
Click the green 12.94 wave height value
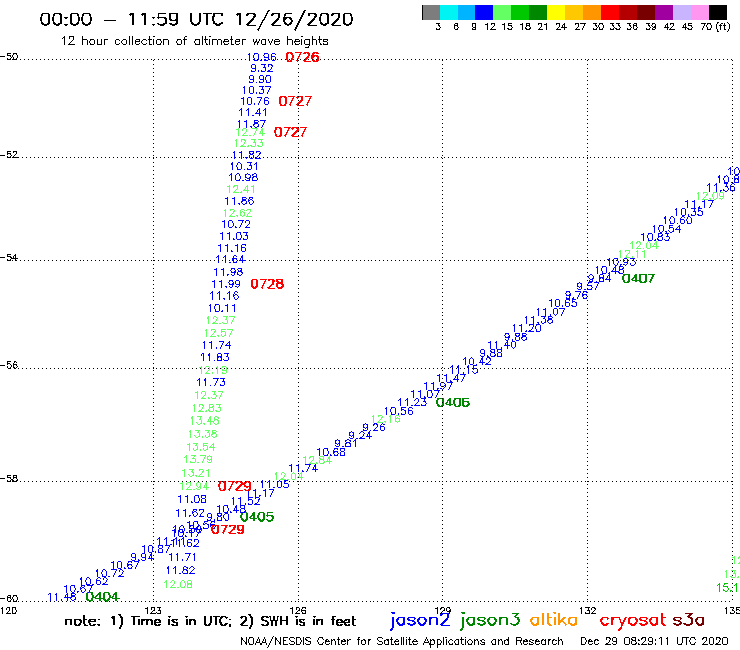pyautogui.click(x=194, y=486)
